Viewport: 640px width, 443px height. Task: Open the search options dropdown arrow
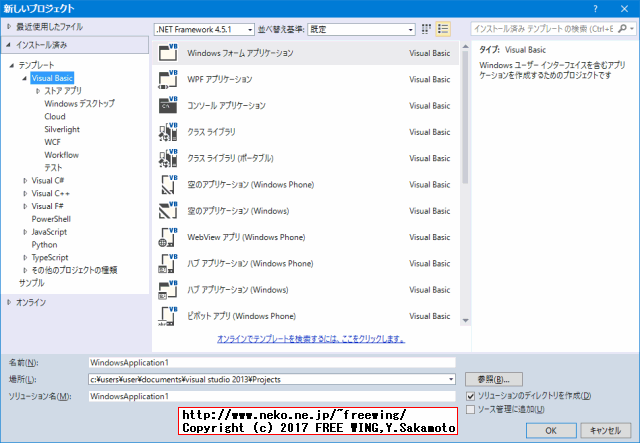632,29
